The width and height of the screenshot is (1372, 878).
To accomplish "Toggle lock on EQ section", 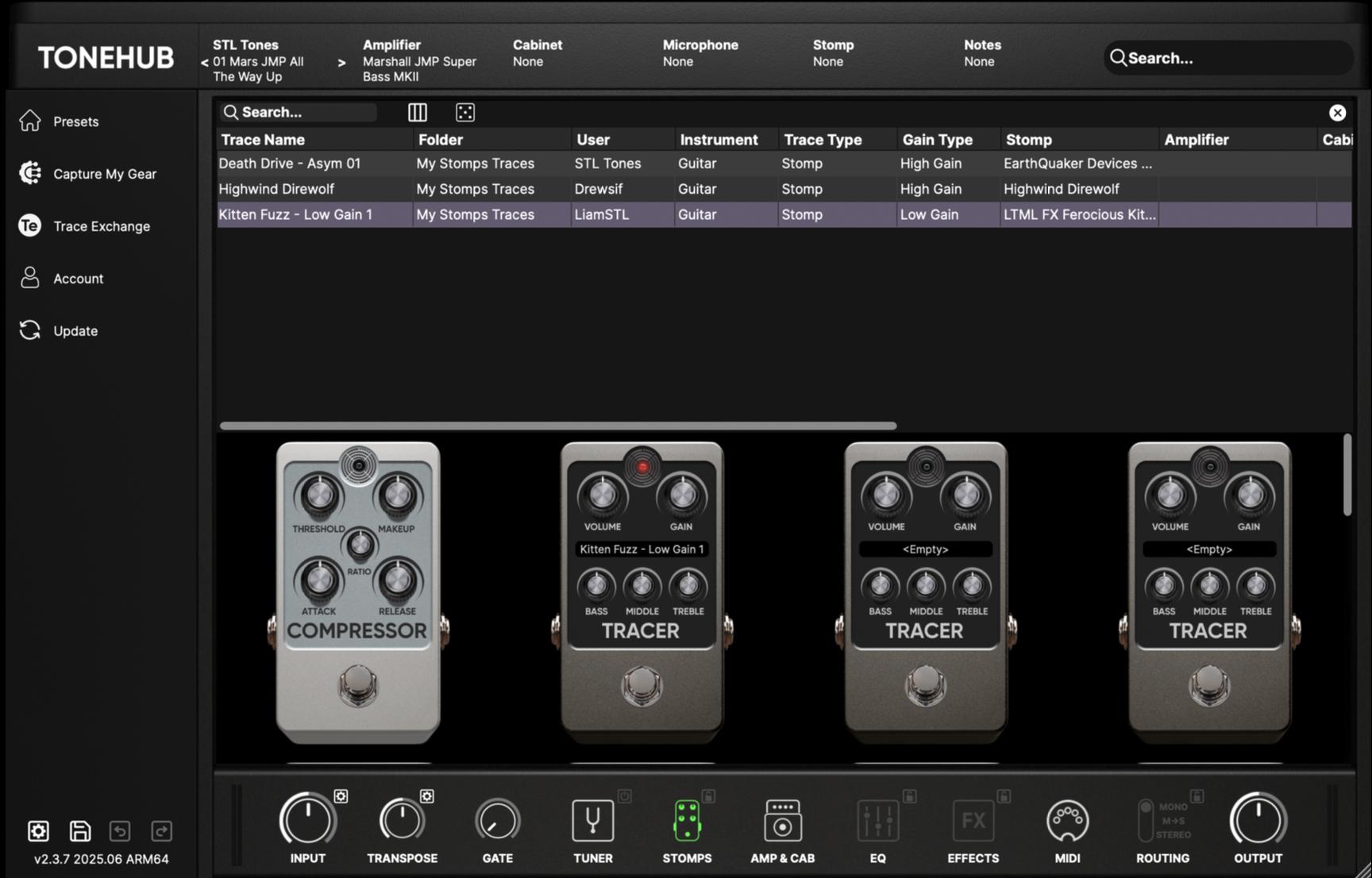I will [x=910, y=795].
